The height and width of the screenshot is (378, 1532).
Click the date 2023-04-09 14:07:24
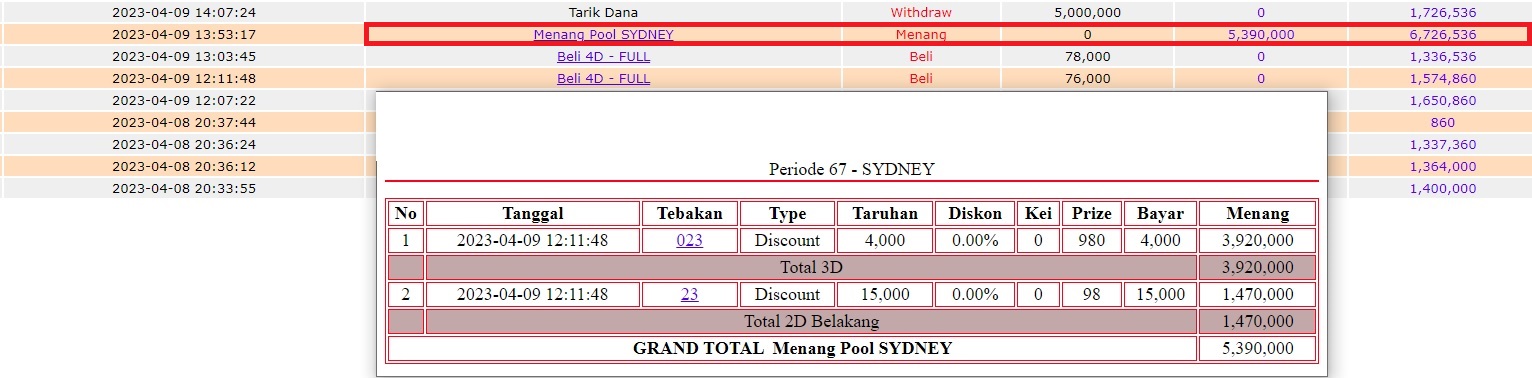183,13
